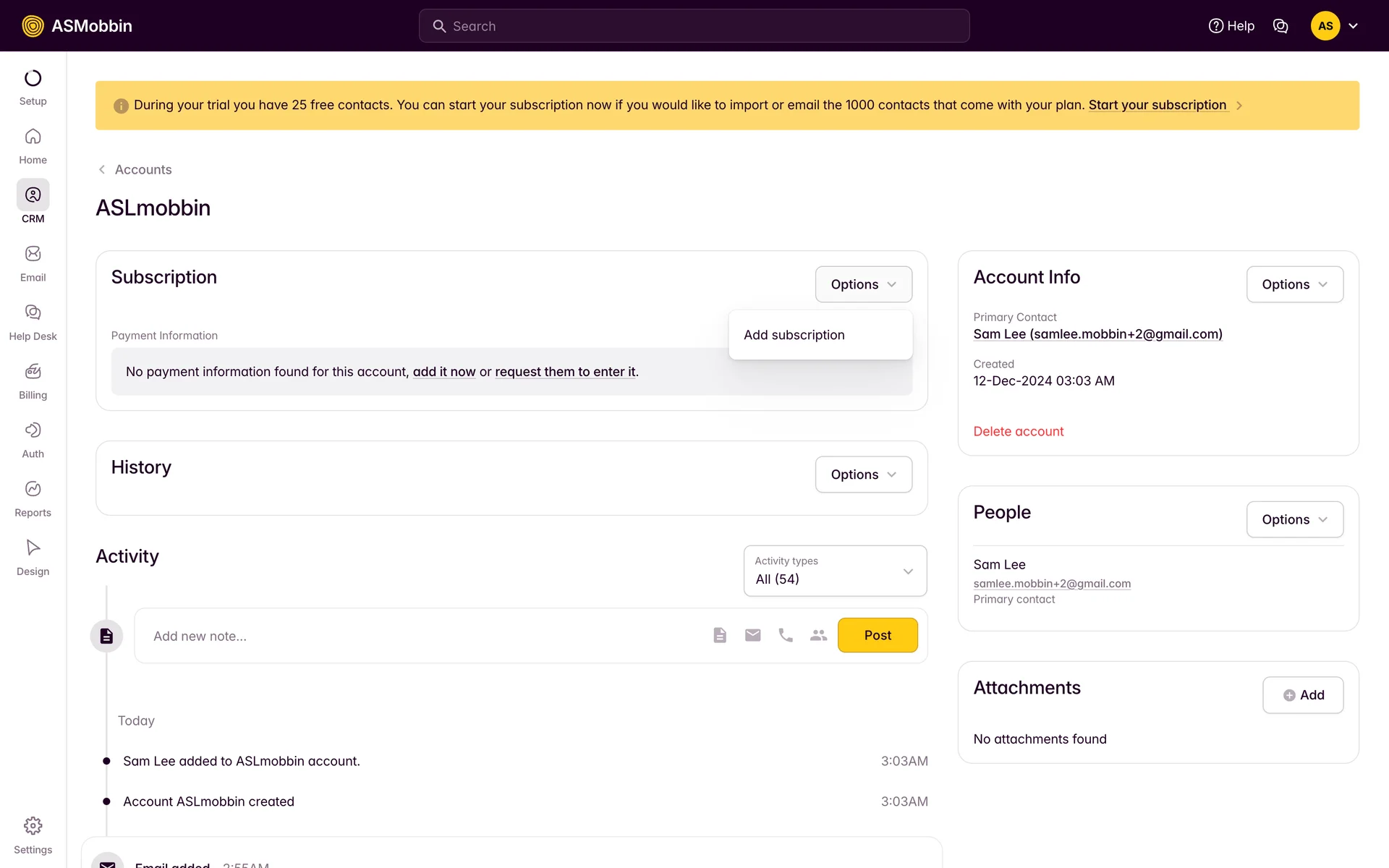
Task: Select the meeting people icon in note box
Action: click(818, 635)
